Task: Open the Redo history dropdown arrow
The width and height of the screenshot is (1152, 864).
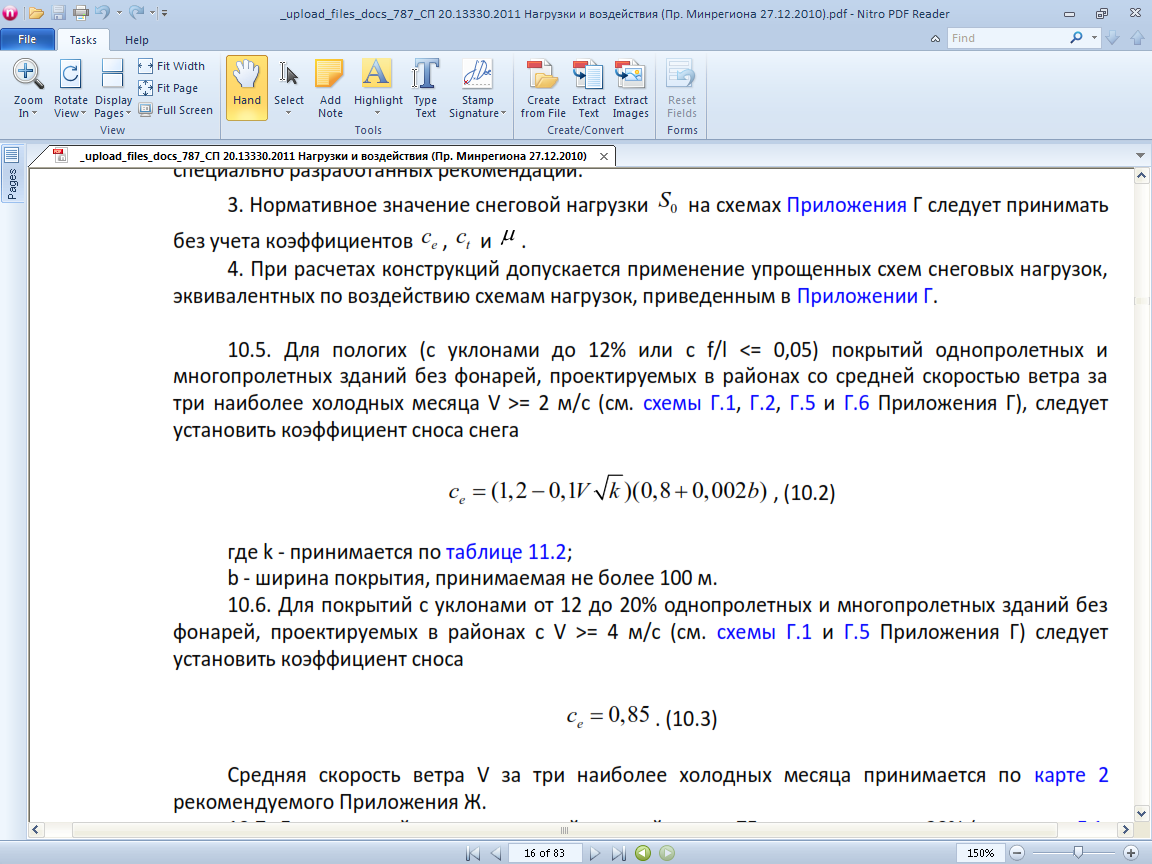Action: [152, 13]
